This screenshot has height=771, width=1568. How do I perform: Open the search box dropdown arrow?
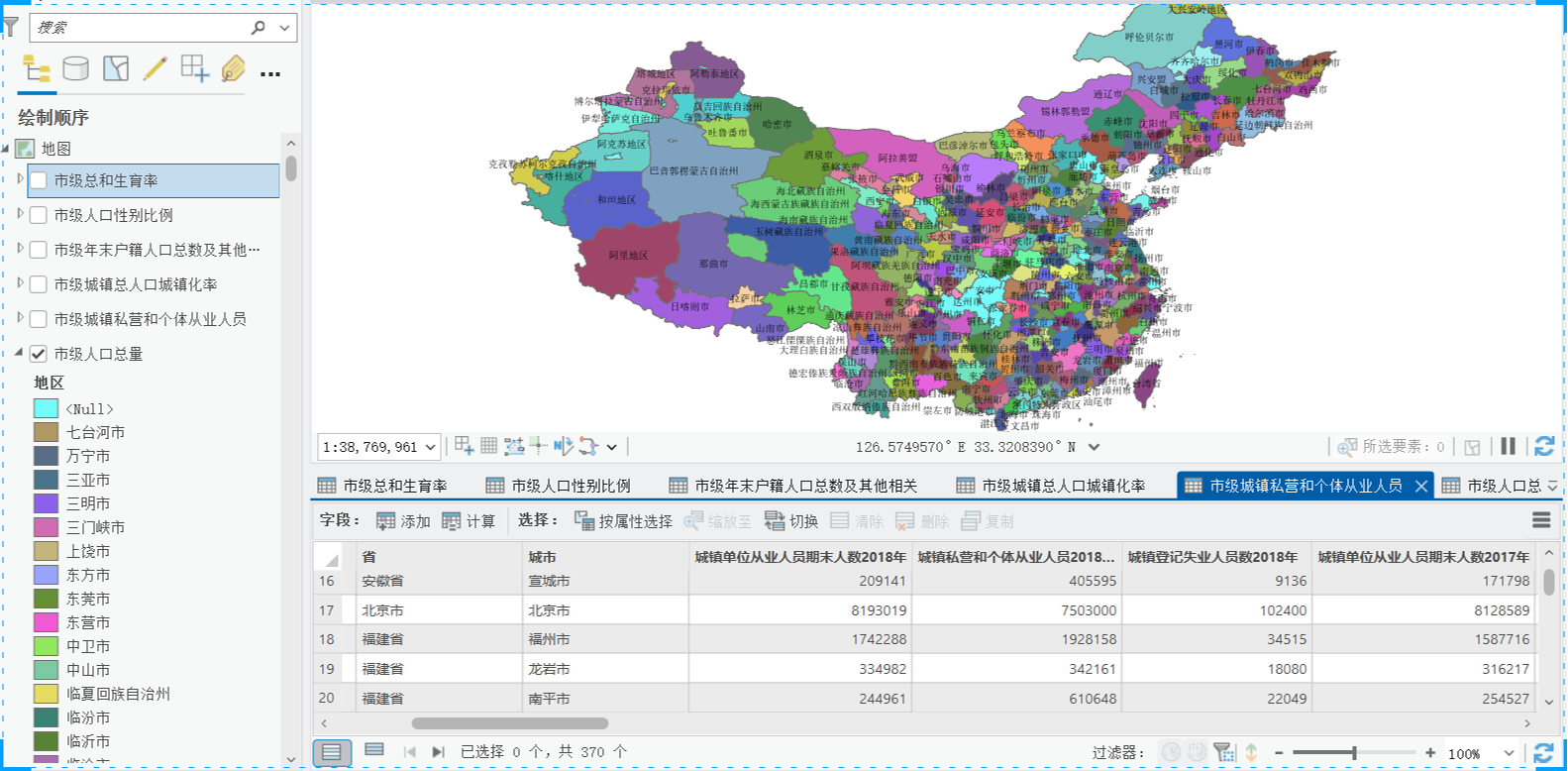pyautogui.click(x=285, y=28)
